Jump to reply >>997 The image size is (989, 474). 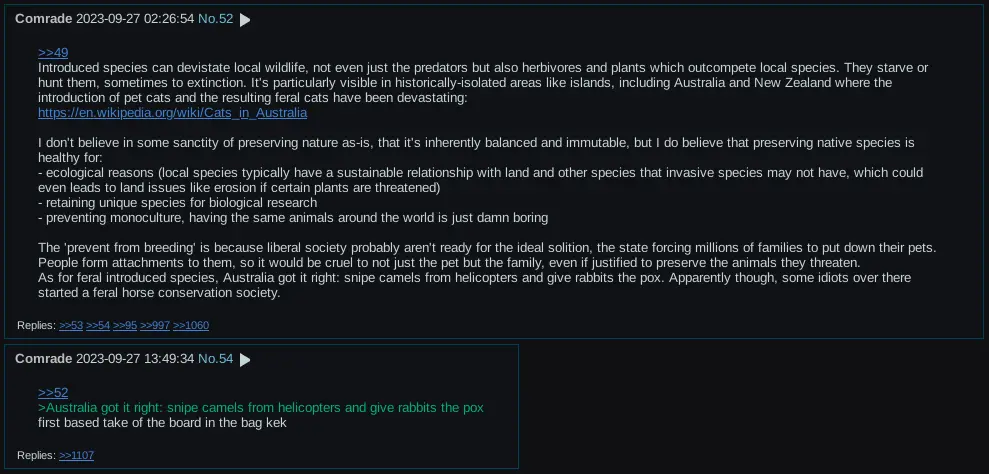click(155, 326)
